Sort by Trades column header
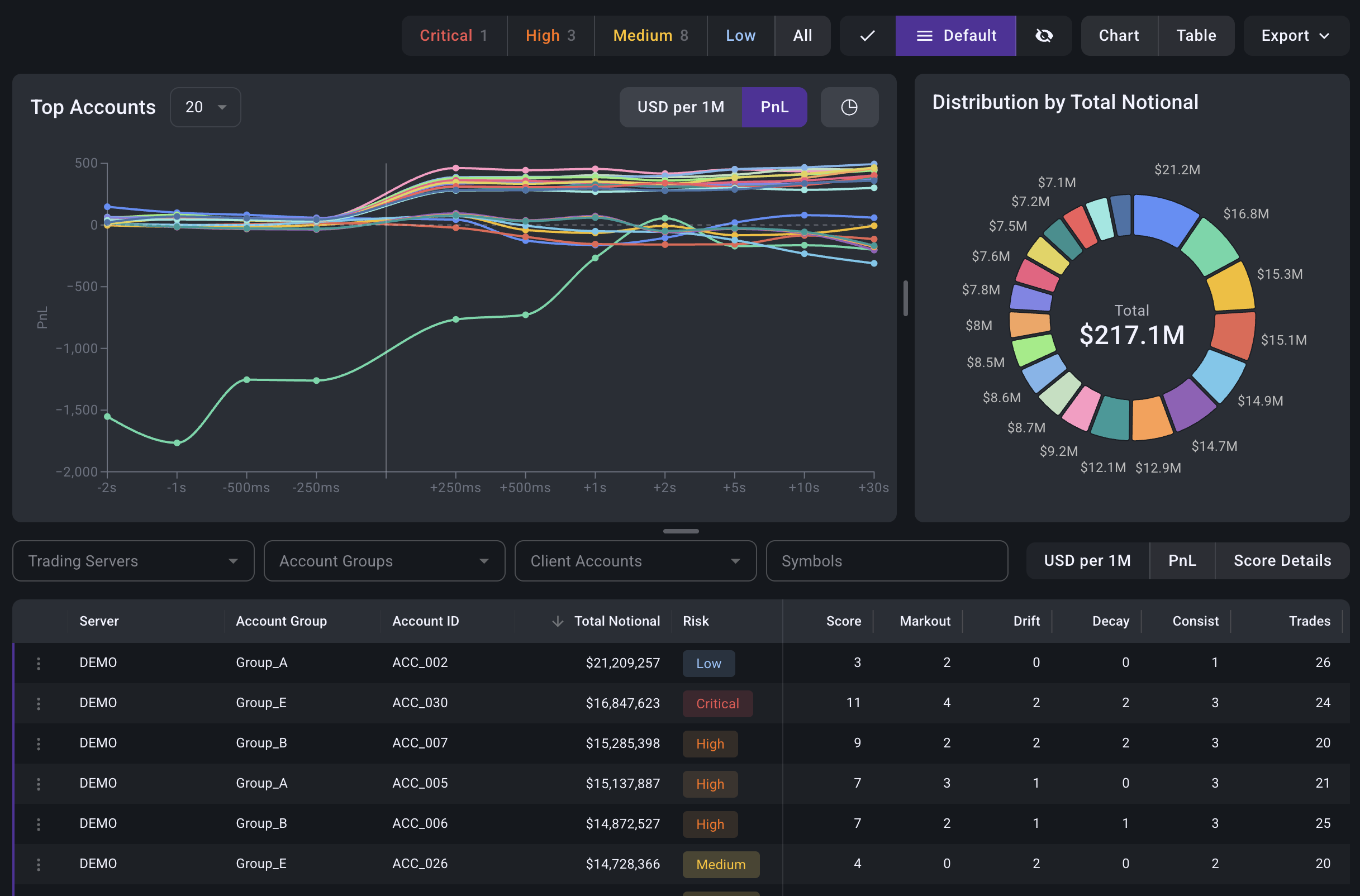Screen dimensions: 1360x896 click(x=1309, y=621)
